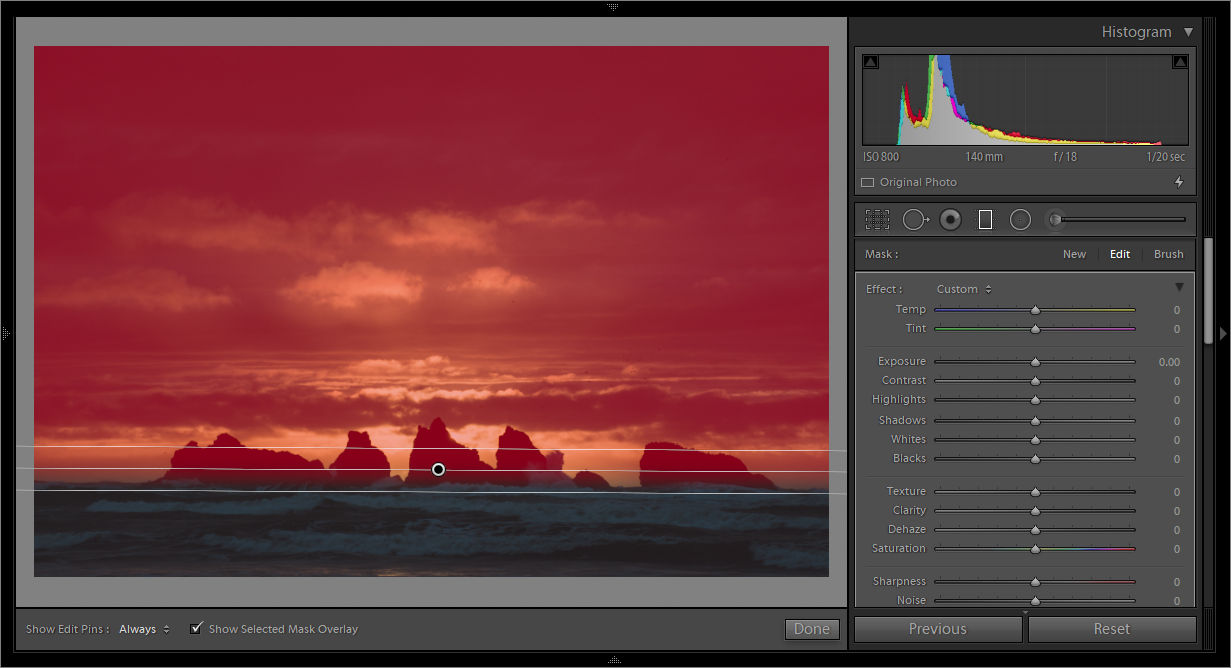Switch to Brush mask mode

coord(1168,253)
